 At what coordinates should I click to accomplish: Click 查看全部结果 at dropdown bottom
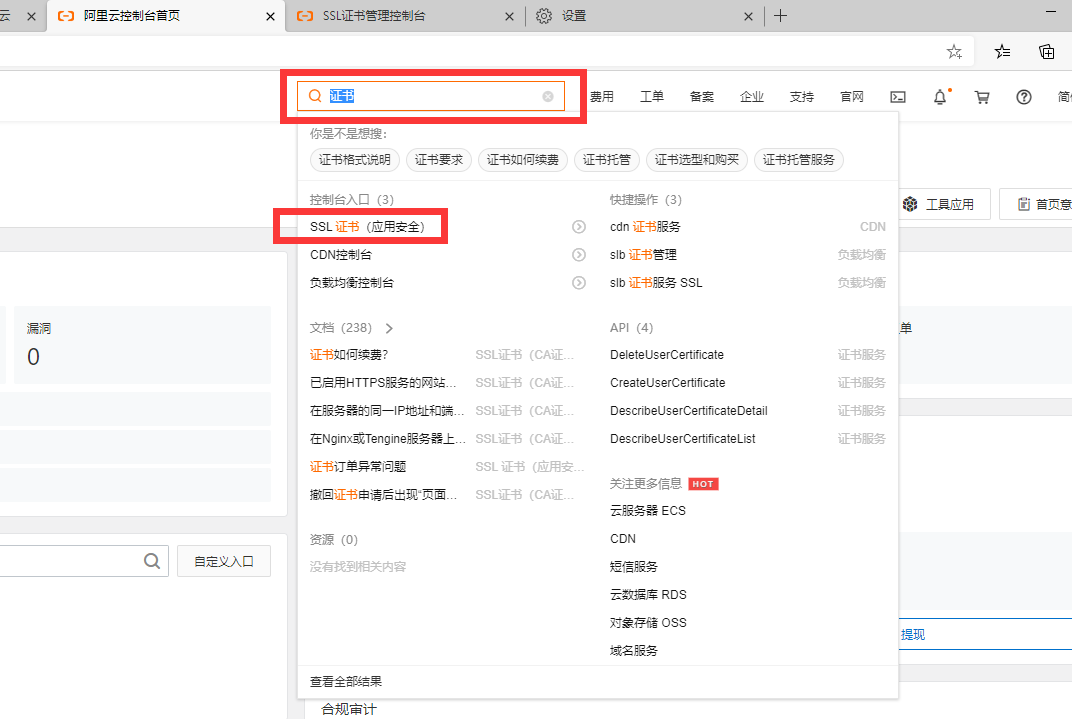tap(346, 681)
